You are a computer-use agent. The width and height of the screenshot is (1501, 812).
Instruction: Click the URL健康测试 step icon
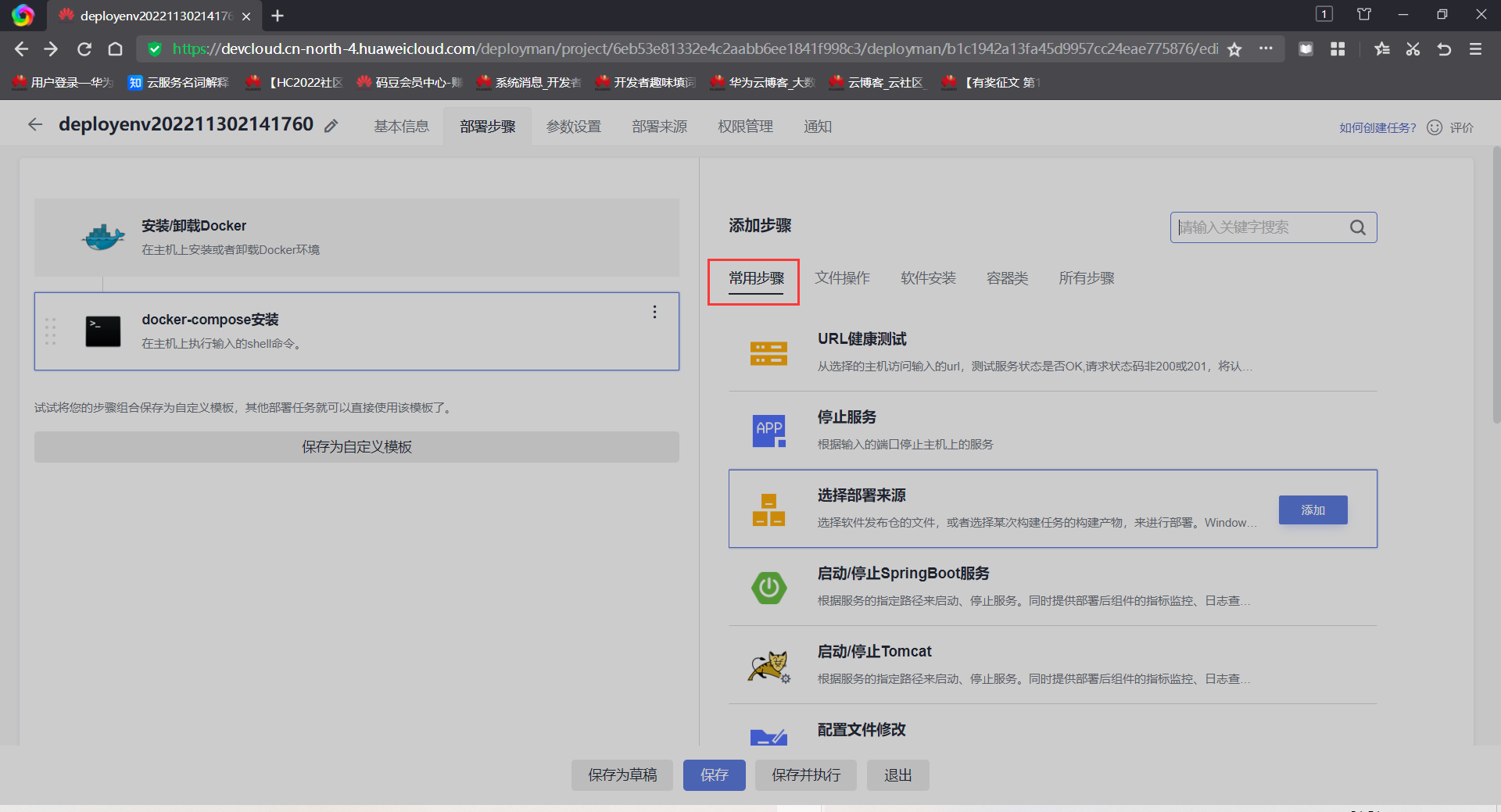(x=768, y=353)
